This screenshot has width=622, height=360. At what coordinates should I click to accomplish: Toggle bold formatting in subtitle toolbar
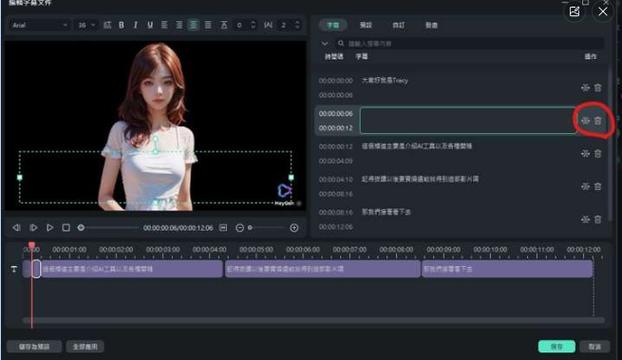[121, 25]
